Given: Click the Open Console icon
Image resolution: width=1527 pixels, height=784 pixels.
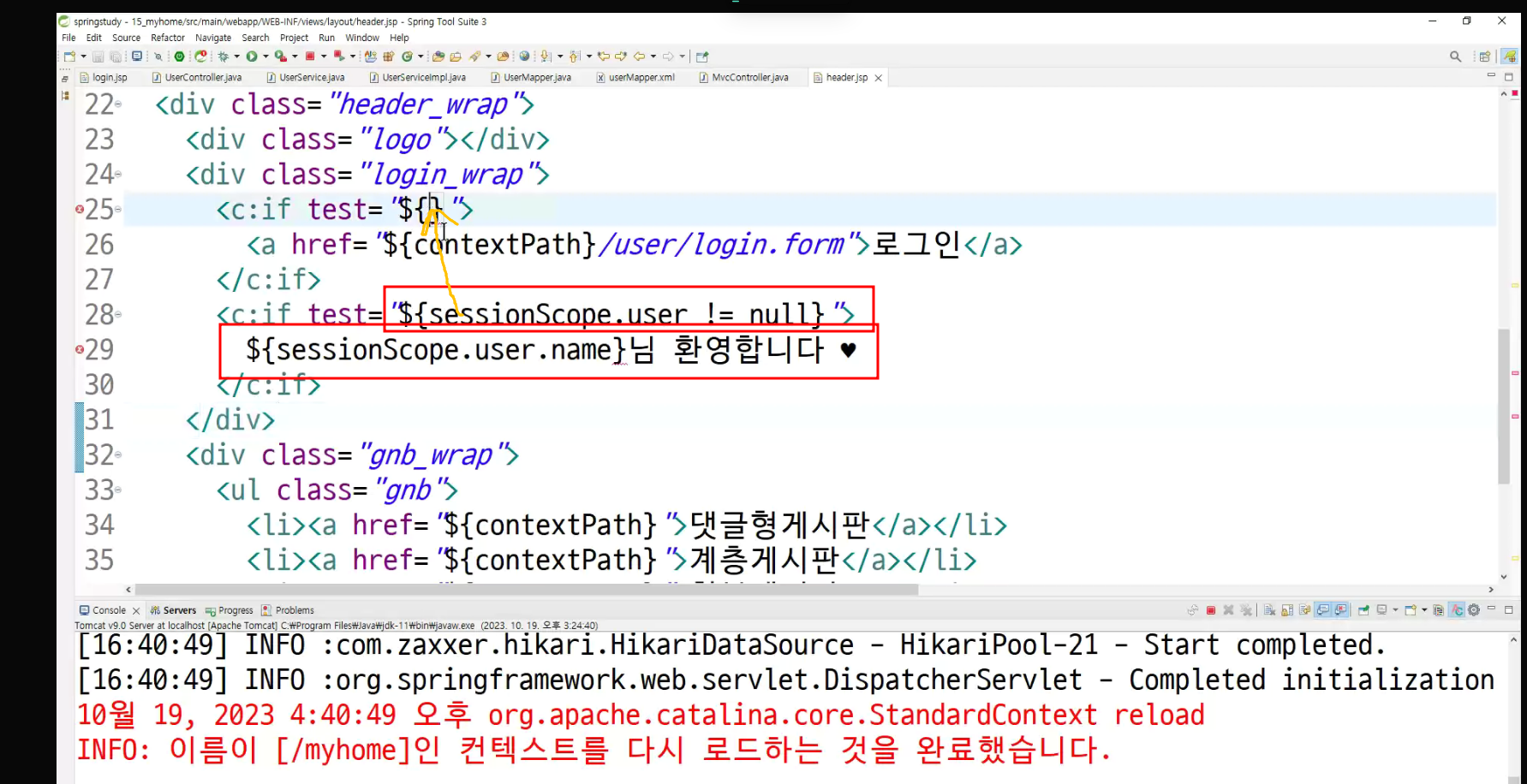Looking at the screenshot, I should point(1411,610).
